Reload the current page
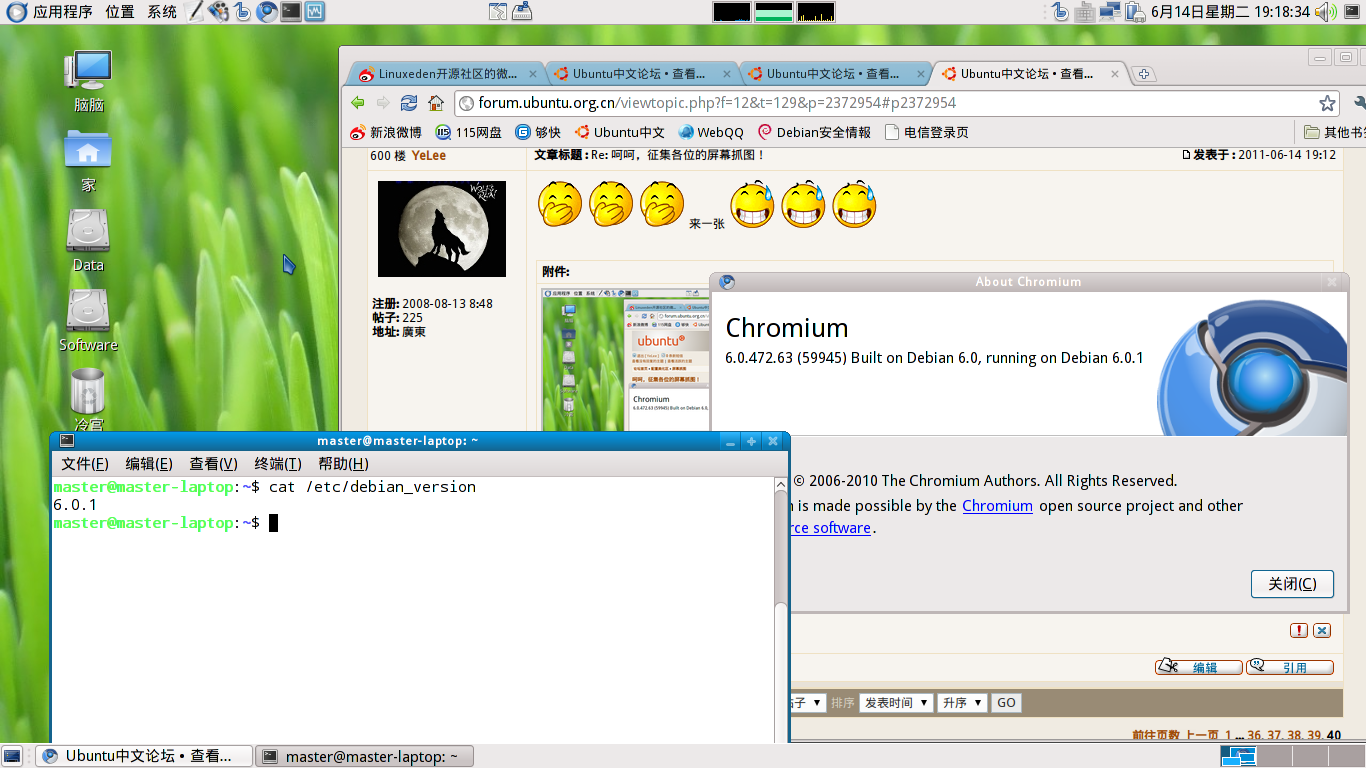 click(409, 103)
